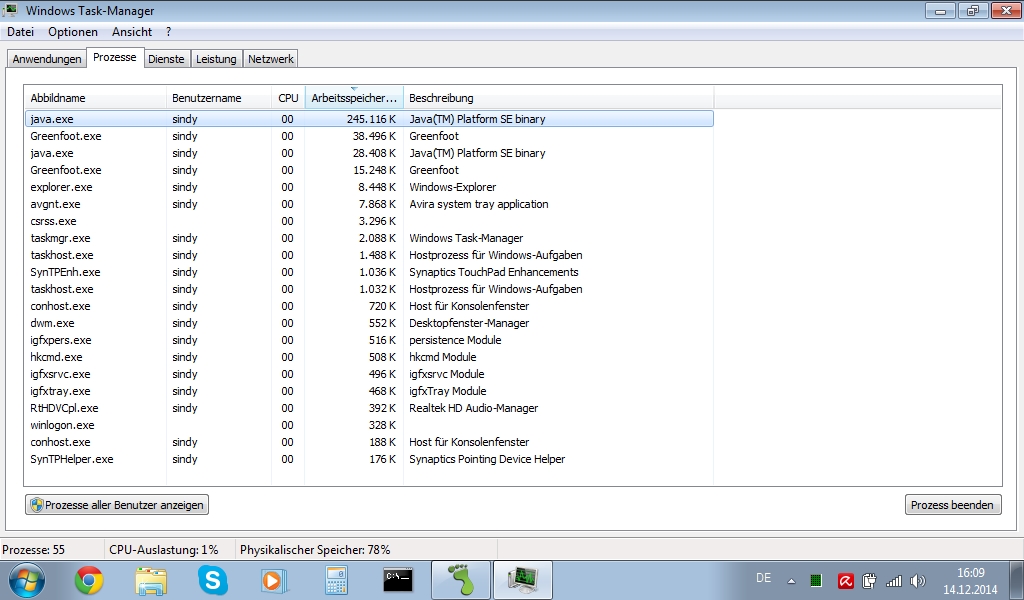Open Windows Explorer folder icon in taskbar
Viewport: 1024px width, 600px height.
151,580
